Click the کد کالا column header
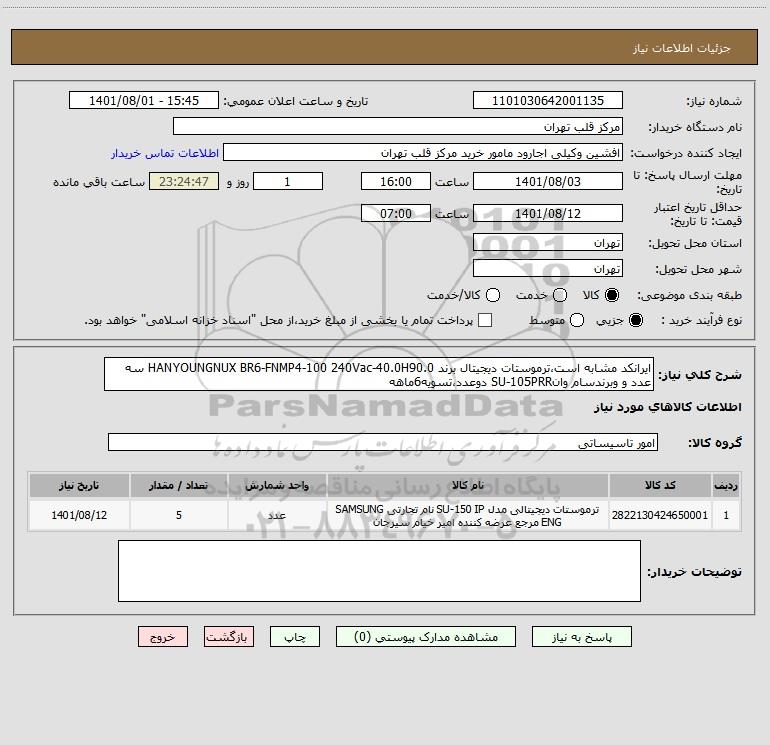The width and height of the screenshot is (770, 745). [x=660, y=485]
